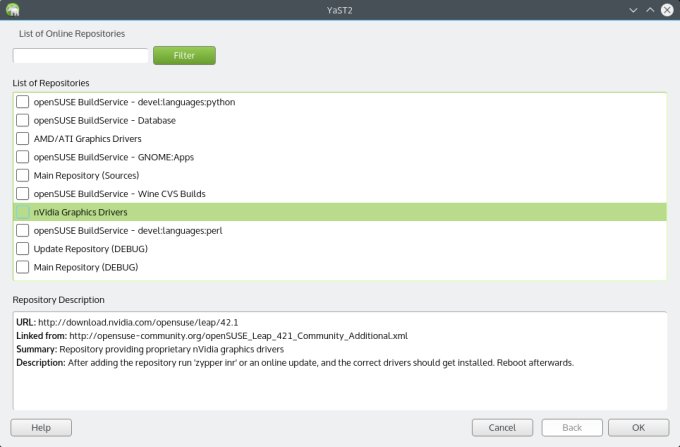This screenshot has height=447, width=680.
Task: Check the Wine CVS Builds repository
Action: 23,194
